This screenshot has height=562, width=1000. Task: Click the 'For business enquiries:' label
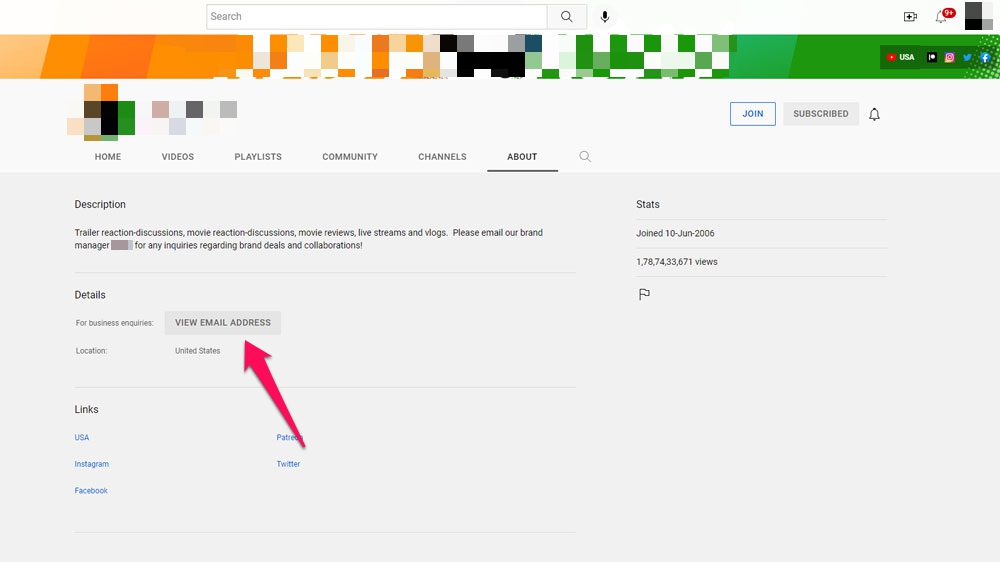115,323
